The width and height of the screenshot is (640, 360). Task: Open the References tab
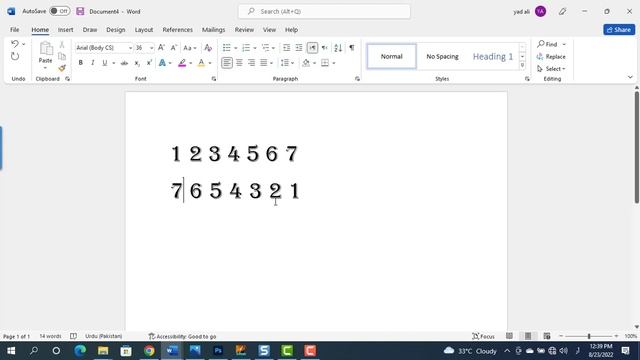pos(178,30)
